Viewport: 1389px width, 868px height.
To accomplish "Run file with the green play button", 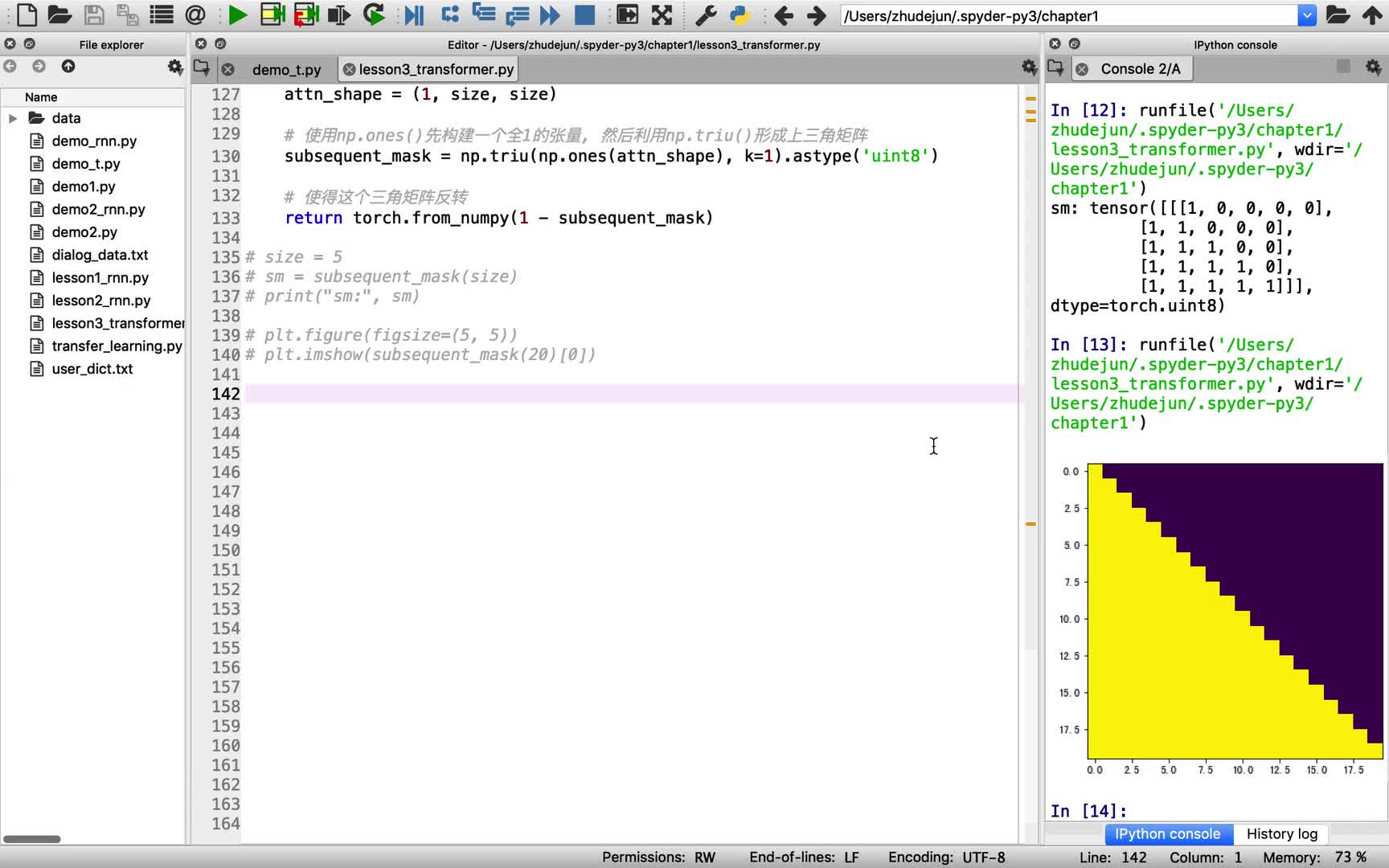I will [x=237, y=14].
